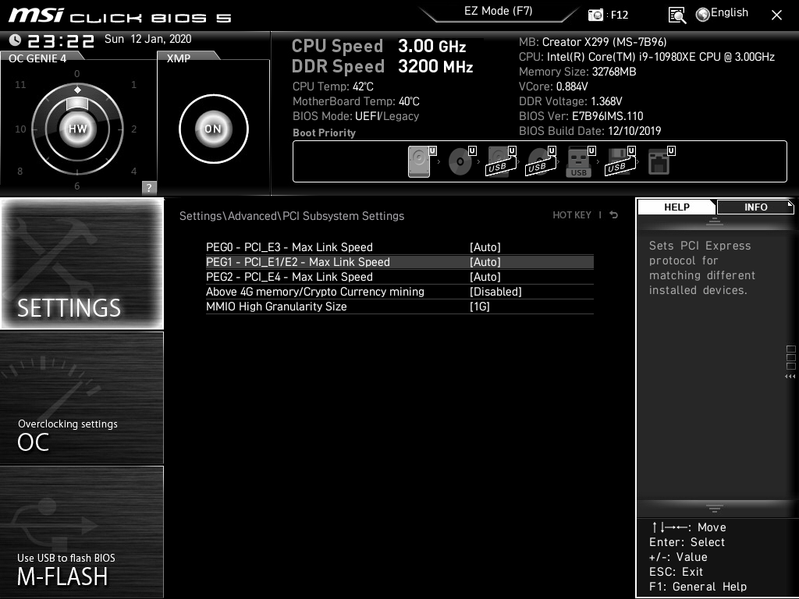Switch to the HELP tab
The image size is (799, 599).
[x=676, y=207]
